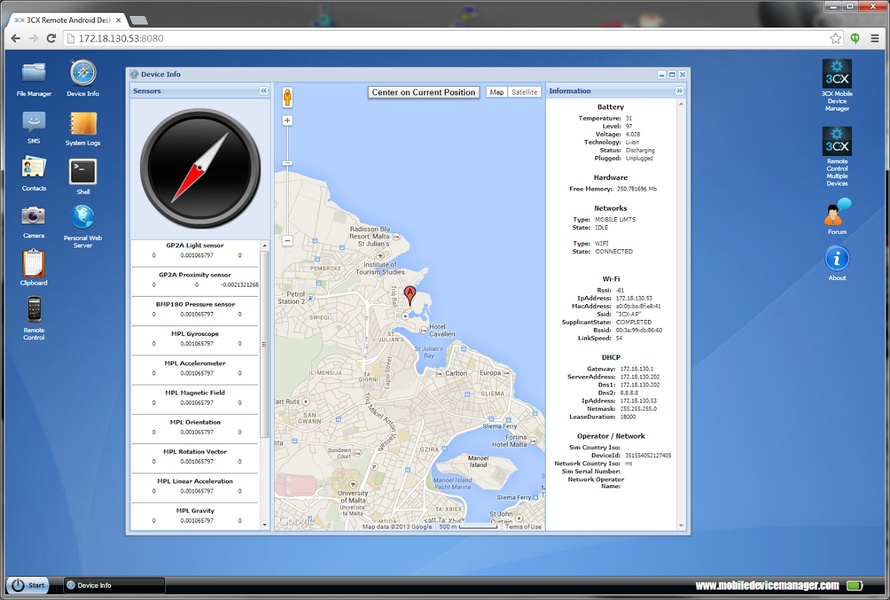The width and height of the screenshot is (890, 600).
Task: Select the GP2A Proximity sensor row
Action: [x=195, y=280]
